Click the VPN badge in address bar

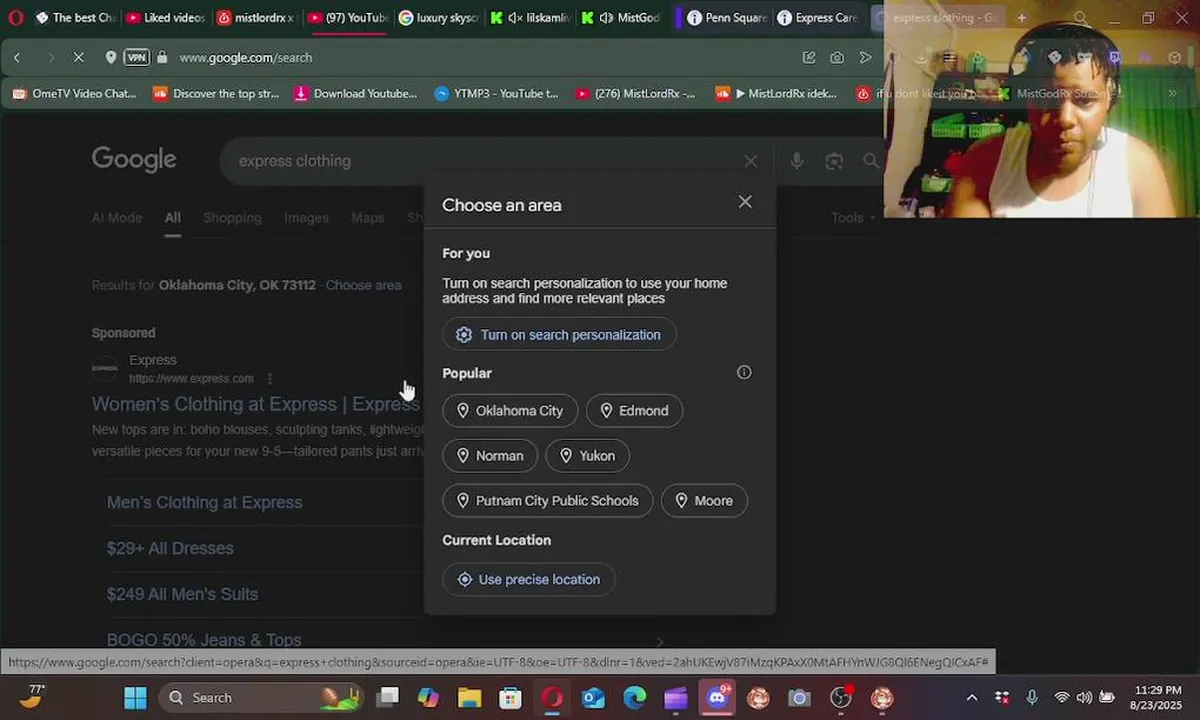click(137, 58)
